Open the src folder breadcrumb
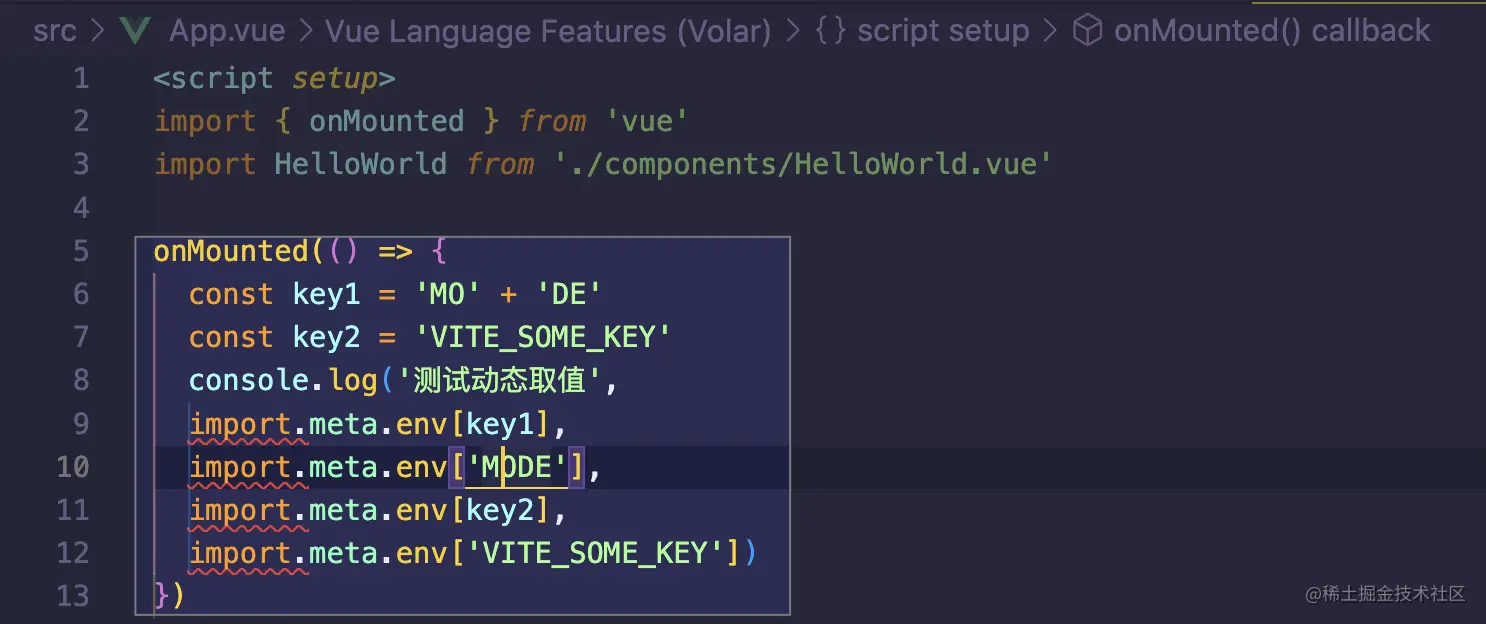Screen dimensions: 1486x624 click(x=55, y=32)
